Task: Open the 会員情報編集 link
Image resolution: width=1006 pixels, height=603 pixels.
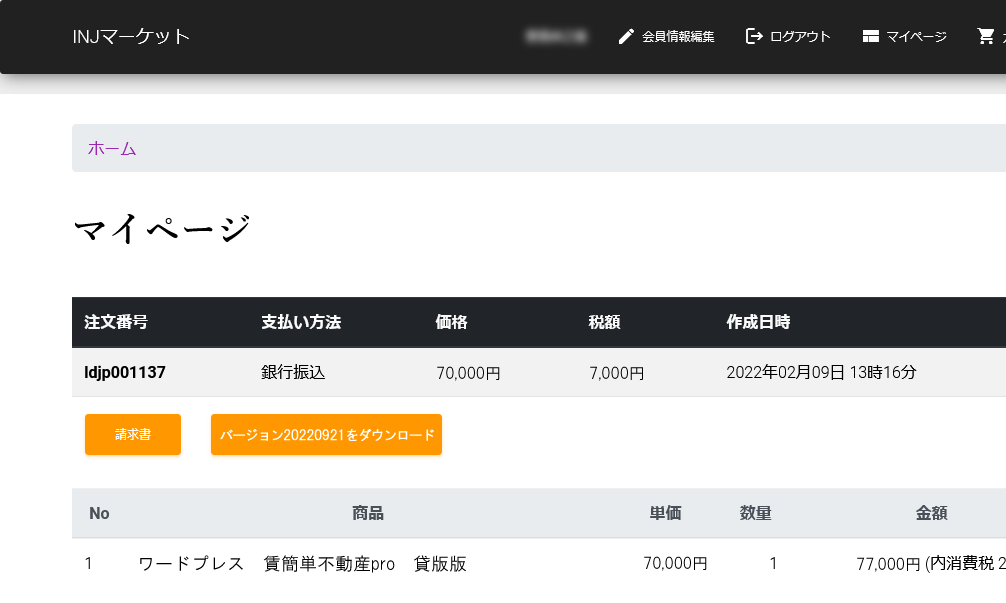Action: [678, 37]
